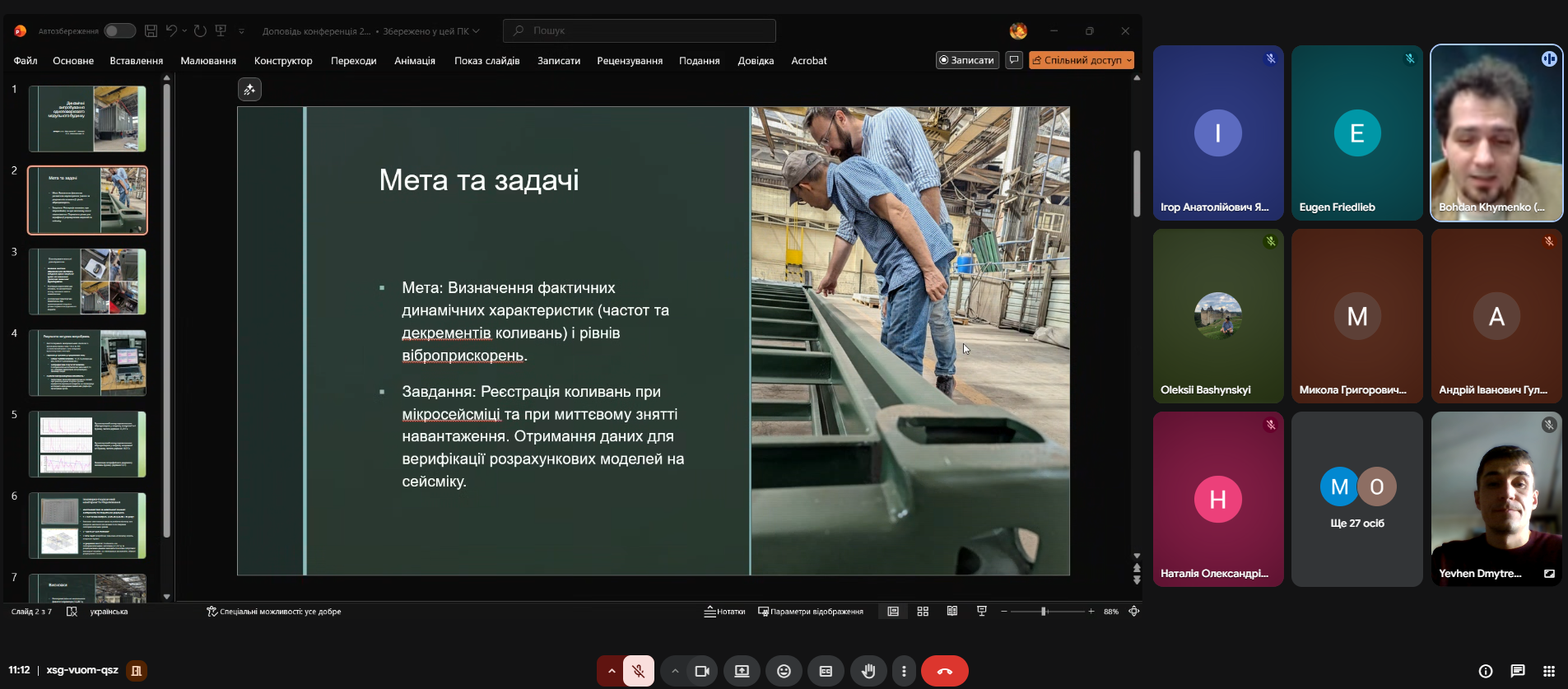Expand audio settings arrow beside microphone
Screen dimensions: 1568x689
click(611, 671)
